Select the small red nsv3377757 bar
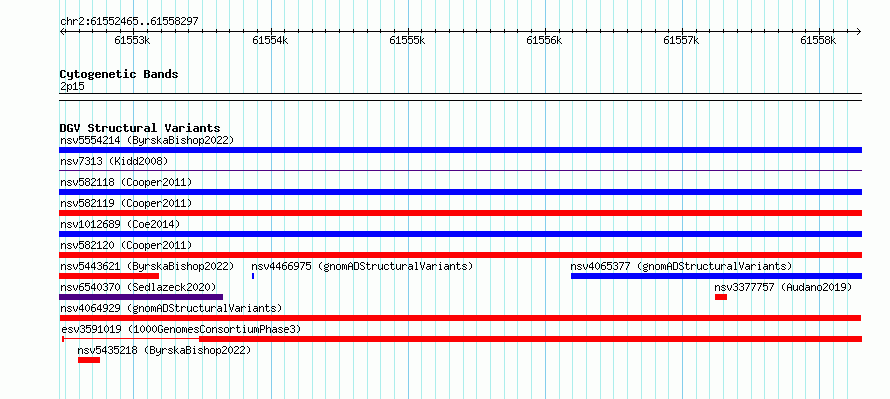This screenshot has height=399, width=890. [721, 297]
